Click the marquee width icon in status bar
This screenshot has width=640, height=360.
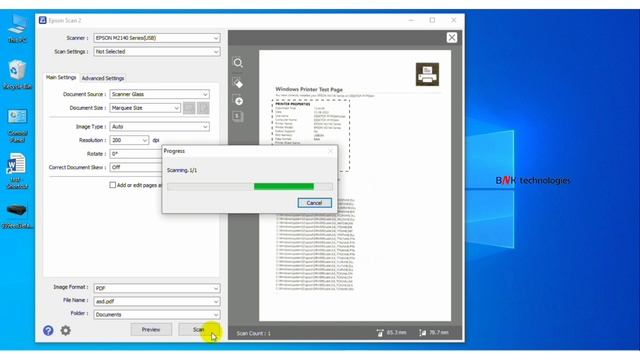(380, 333)
